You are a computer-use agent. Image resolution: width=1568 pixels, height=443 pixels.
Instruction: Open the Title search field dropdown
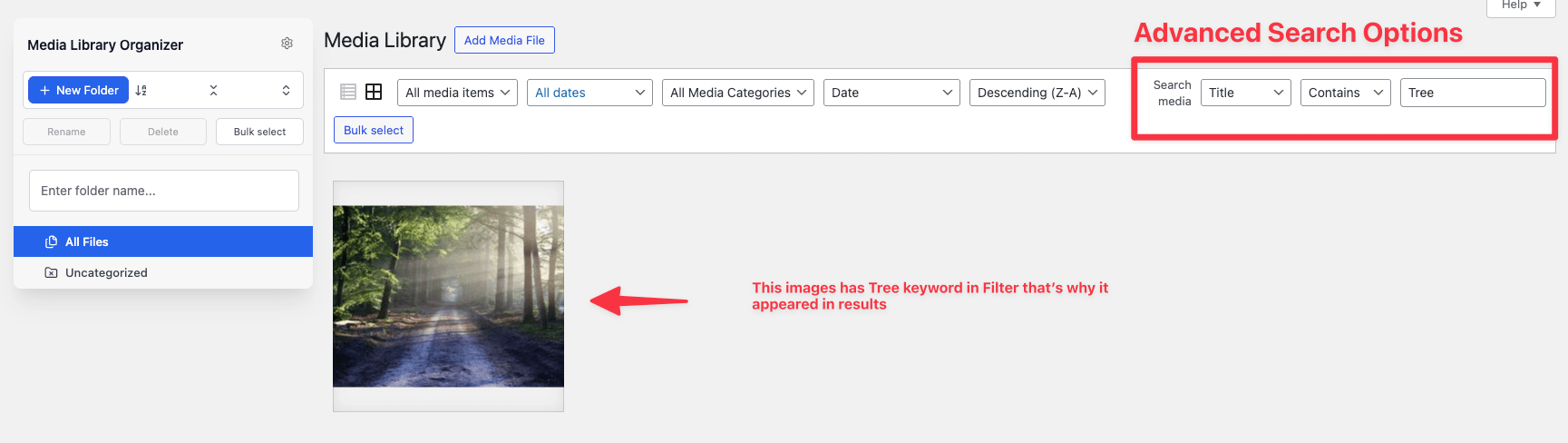[1245, 93]
